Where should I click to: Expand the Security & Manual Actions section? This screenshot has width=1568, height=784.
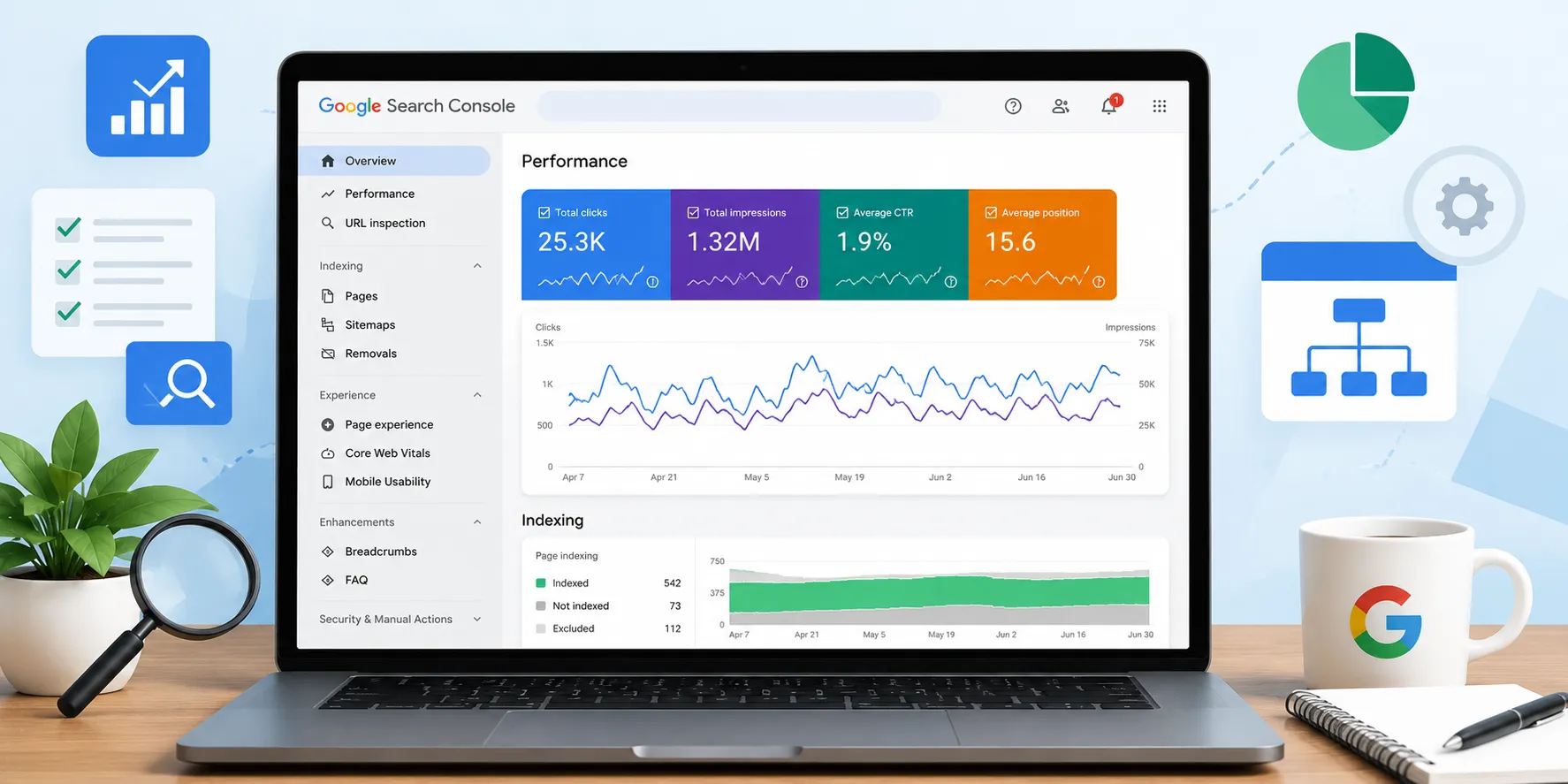pyautogui.click(x=477, y=620)
